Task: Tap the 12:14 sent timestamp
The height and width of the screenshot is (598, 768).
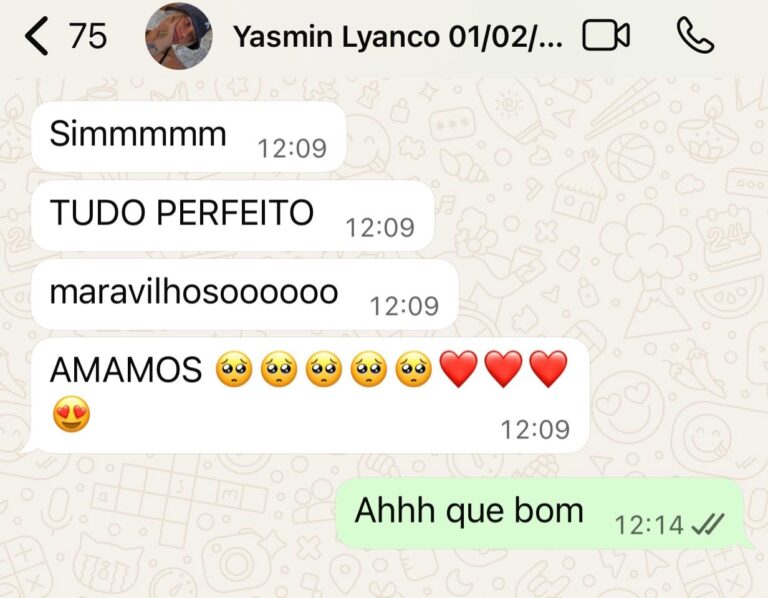Action: [x=649, y=525]
